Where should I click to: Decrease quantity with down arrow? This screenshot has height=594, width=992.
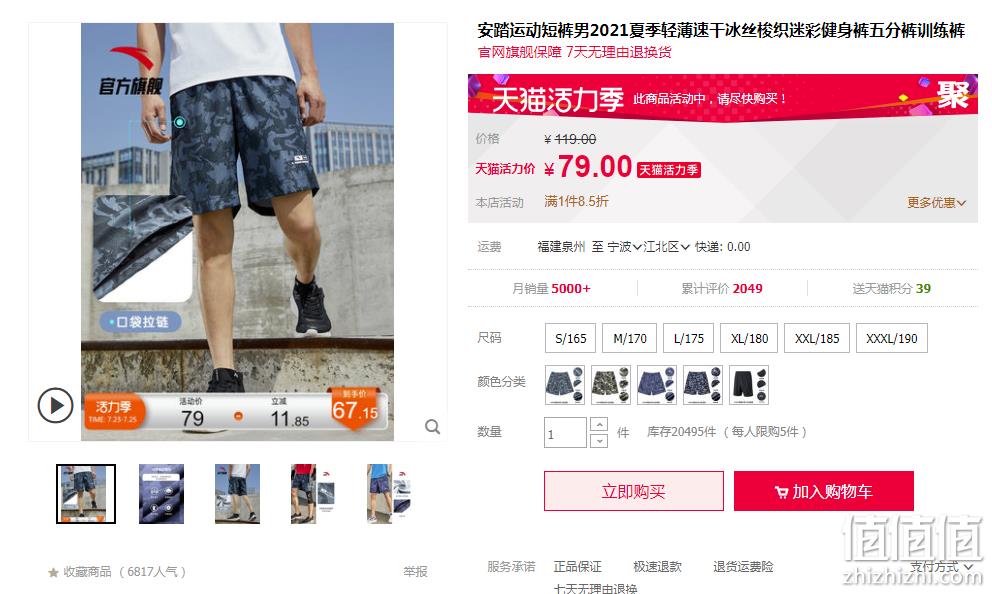599,440
